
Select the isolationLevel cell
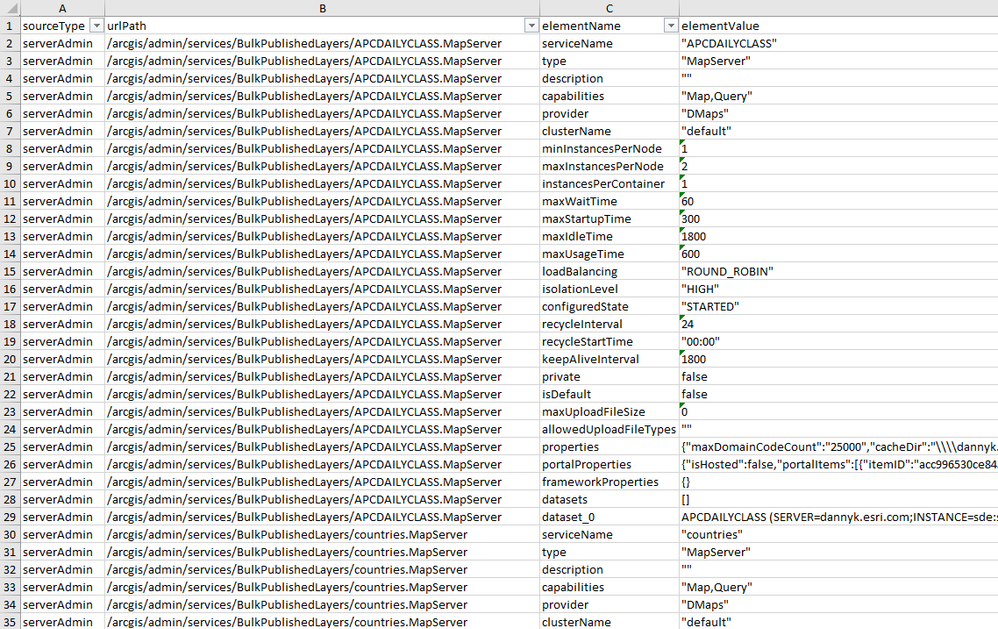pyautogui.click(x=609, y=289)
